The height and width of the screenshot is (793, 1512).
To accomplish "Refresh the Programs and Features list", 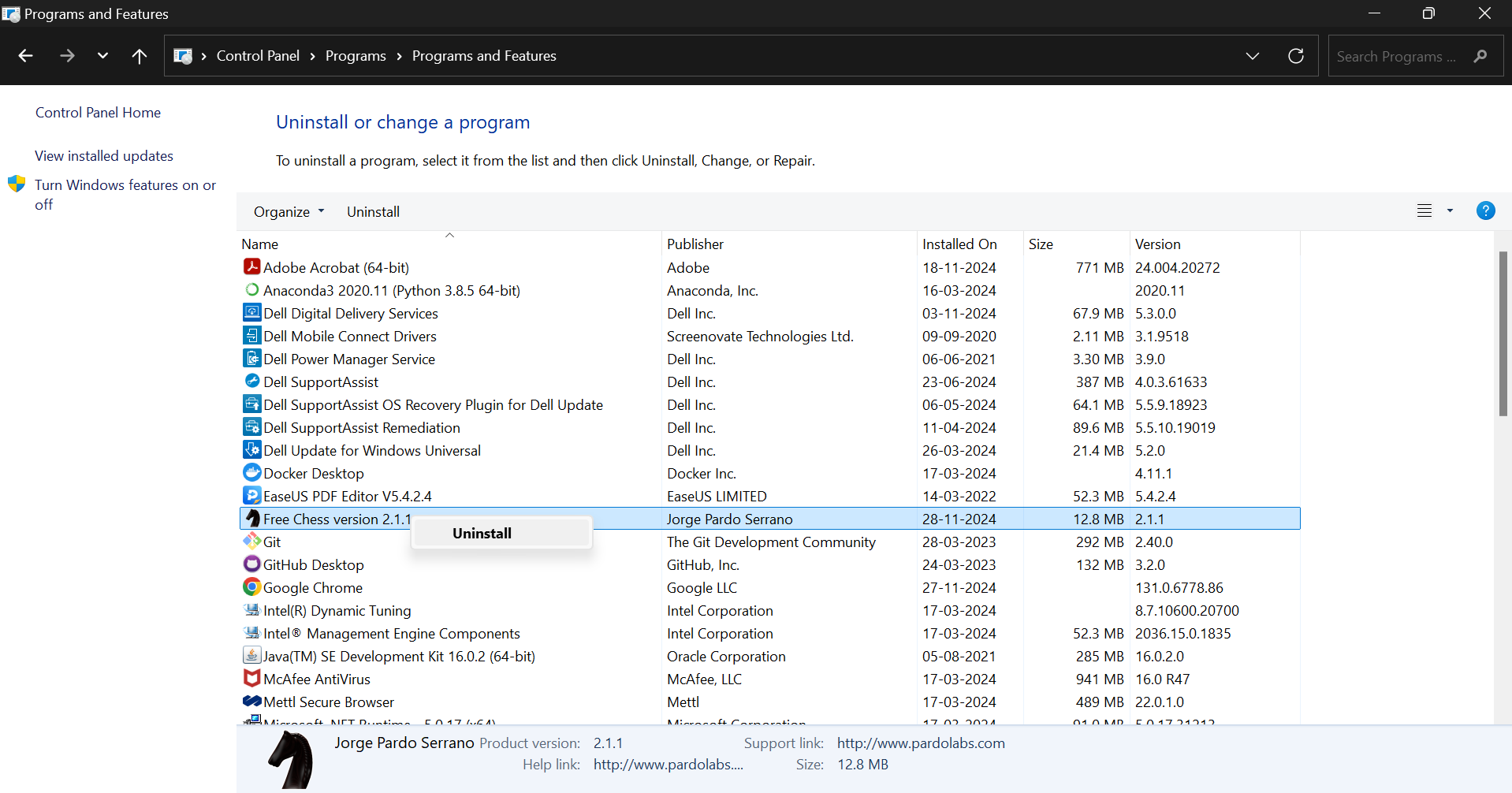I will (x=1295, y=56).
